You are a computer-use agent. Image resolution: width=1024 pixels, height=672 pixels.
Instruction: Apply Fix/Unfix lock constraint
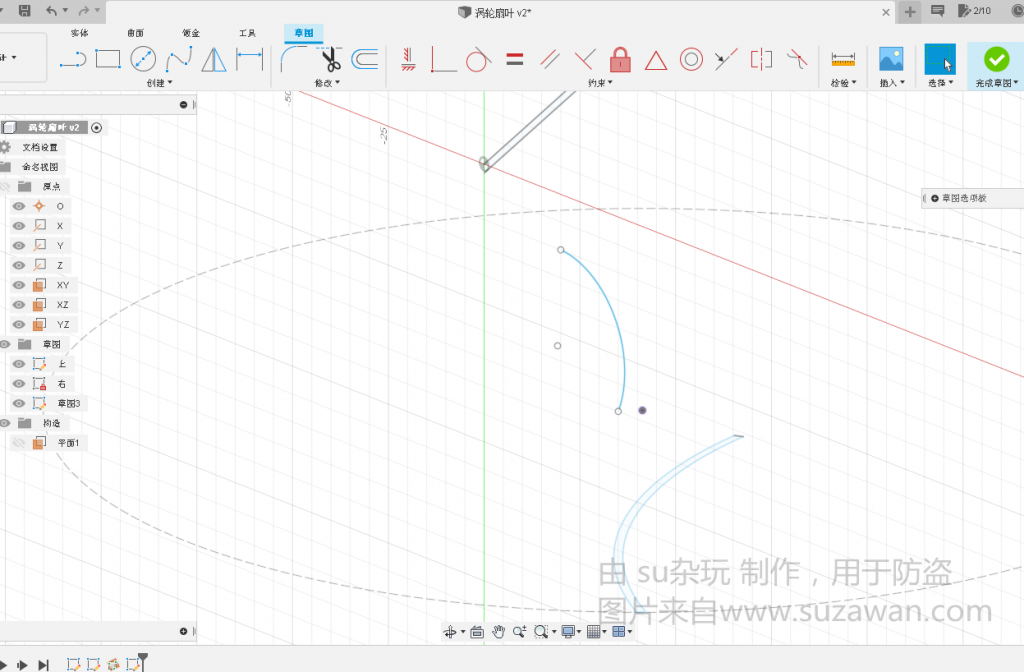click(620, 59)
